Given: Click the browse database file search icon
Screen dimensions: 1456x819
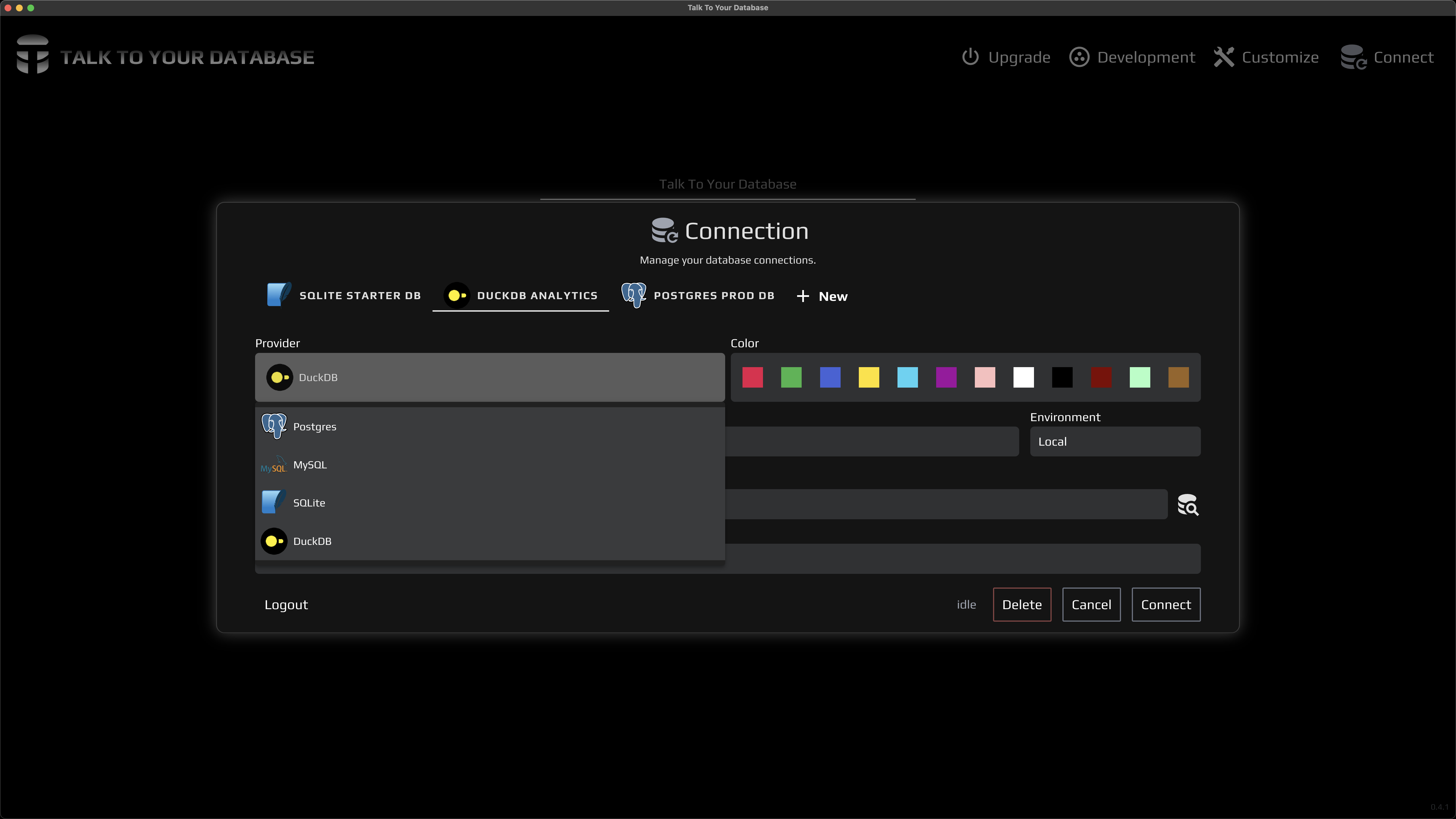Looking at the screenshot, I should [1188, 505].
